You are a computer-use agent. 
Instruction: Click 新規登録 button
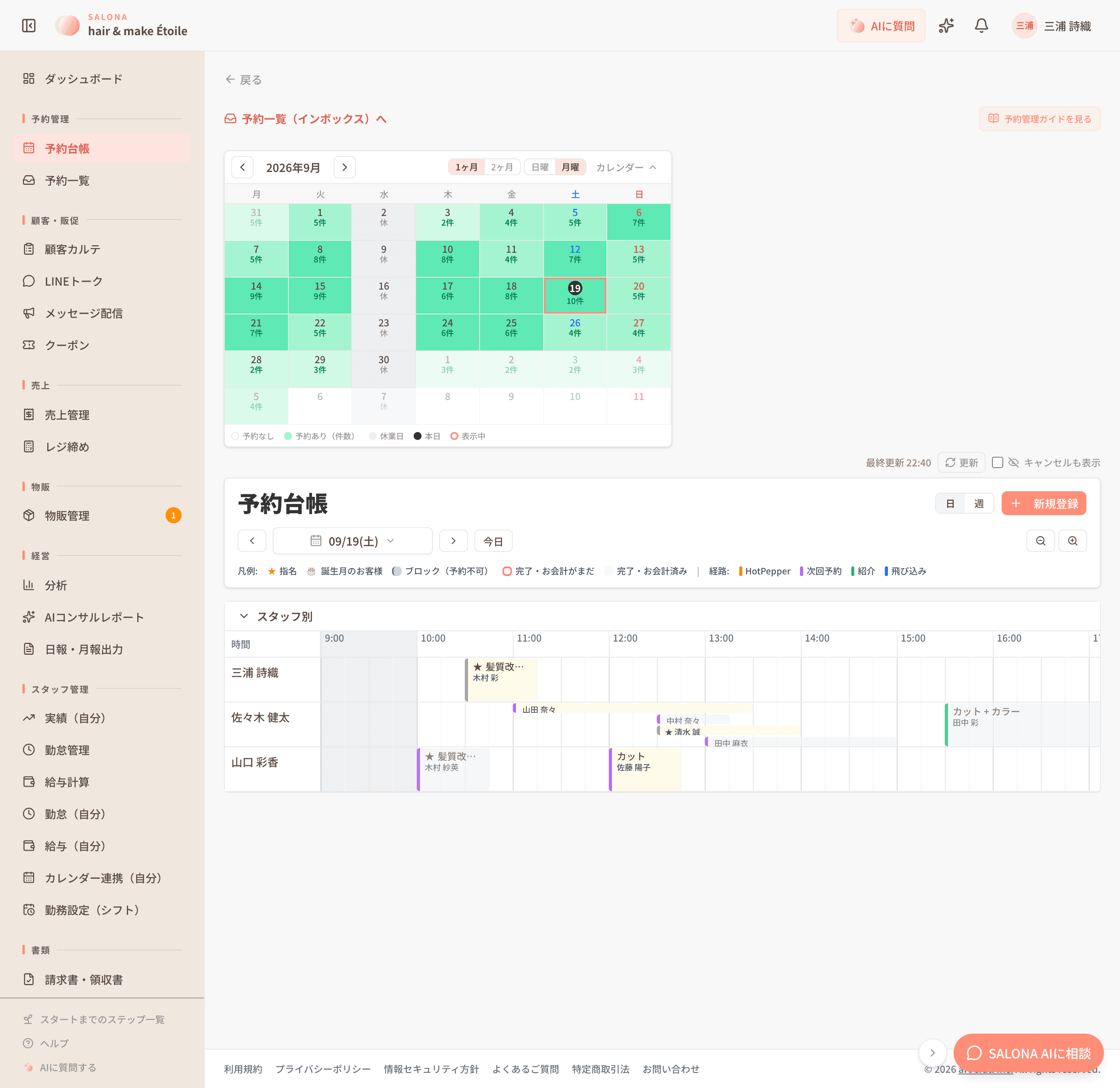[1044, 504]
